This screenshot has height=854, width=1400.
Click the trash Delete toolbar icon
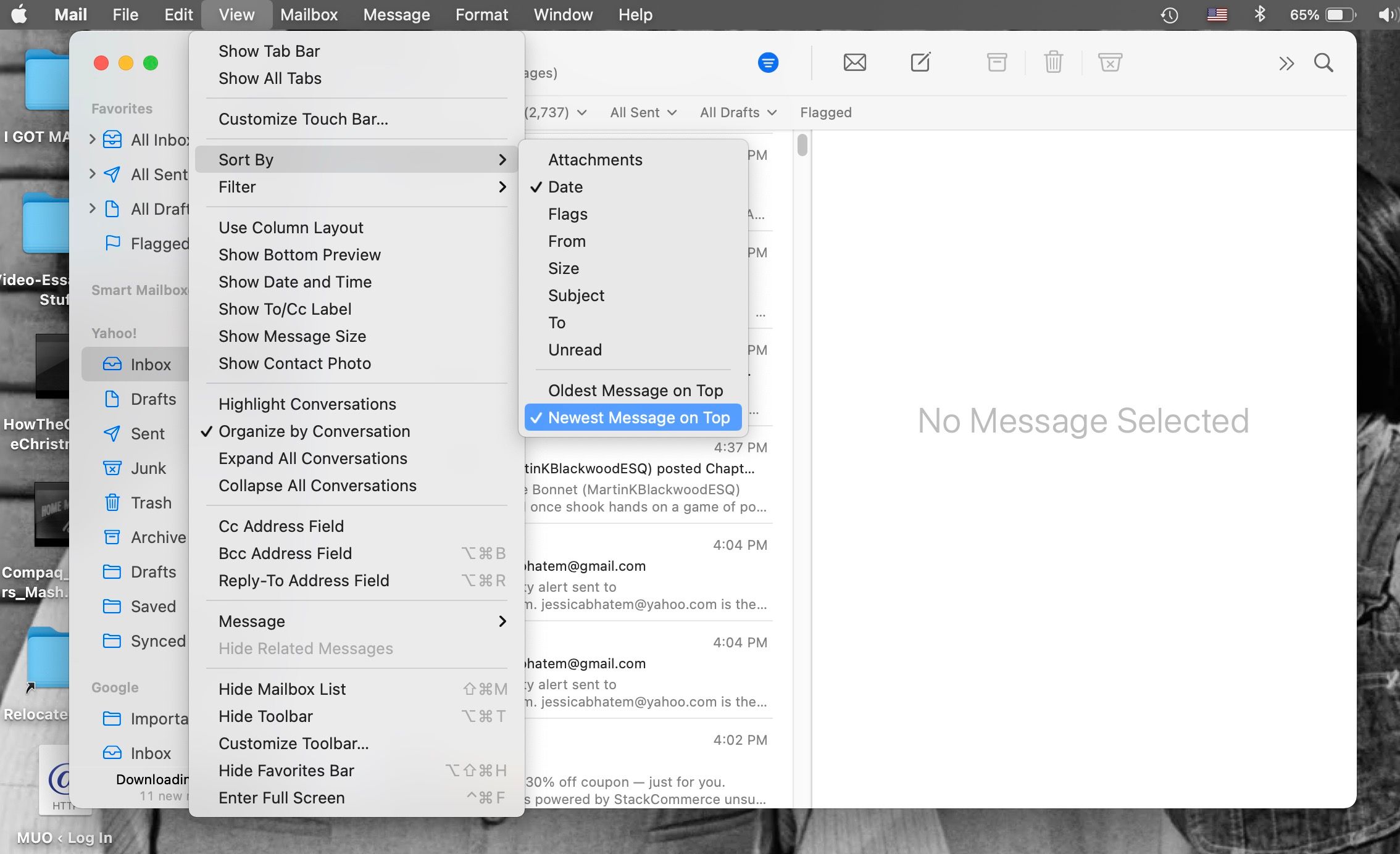tap(1053, 63)
